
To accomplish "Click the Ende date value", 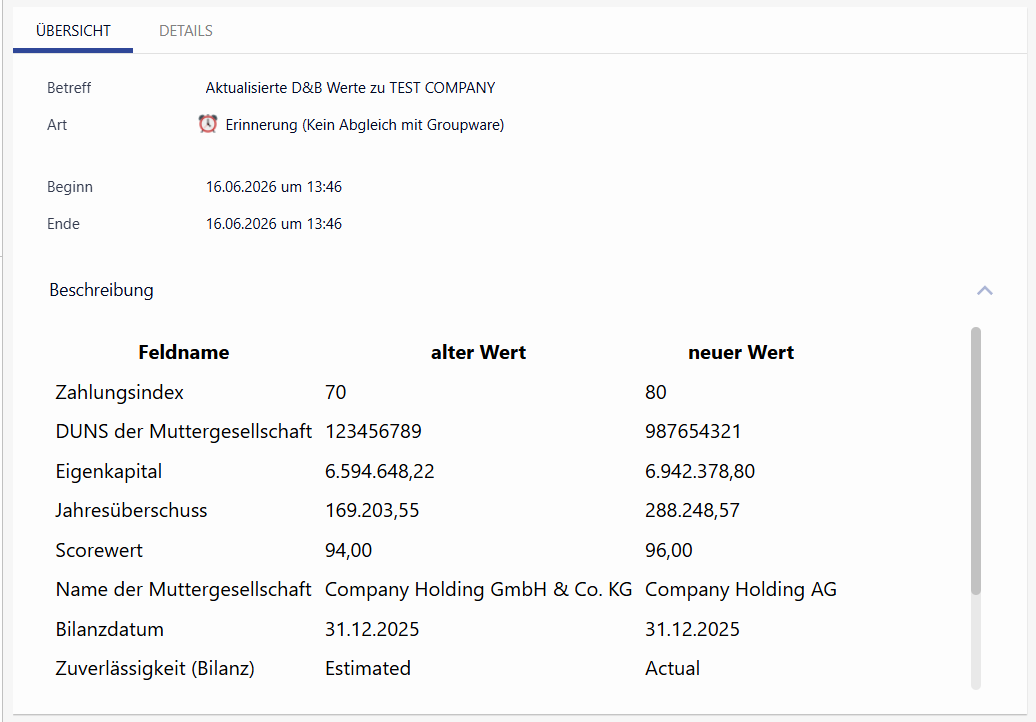I will [274, 224].
